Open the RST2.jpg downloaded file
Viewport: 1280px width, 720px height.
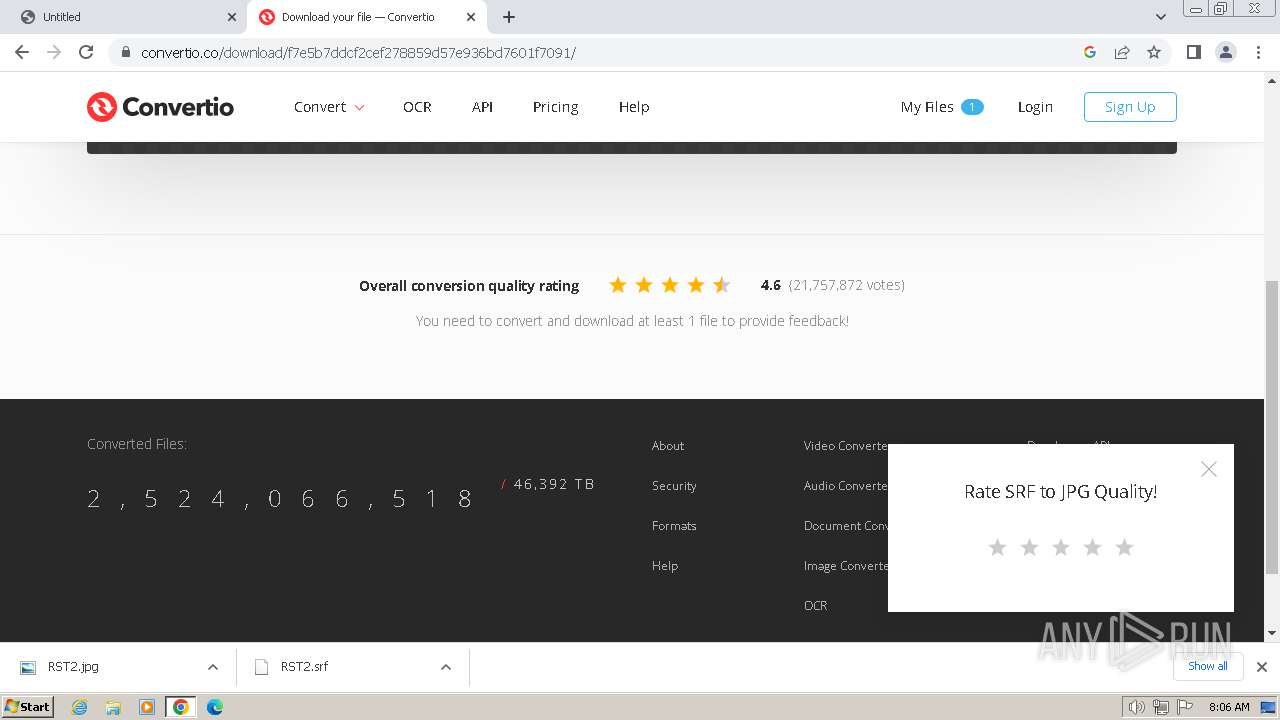coord(73,667)
